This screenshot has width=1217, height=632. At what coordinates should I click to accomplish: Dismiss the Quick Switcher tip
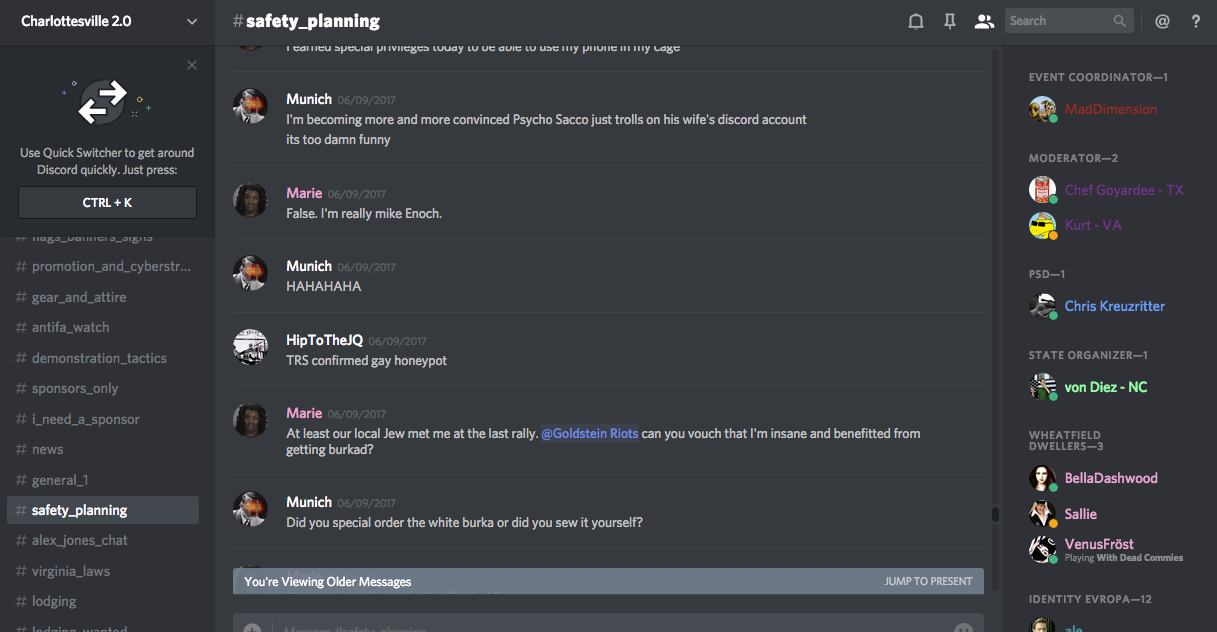click(192, 65)
